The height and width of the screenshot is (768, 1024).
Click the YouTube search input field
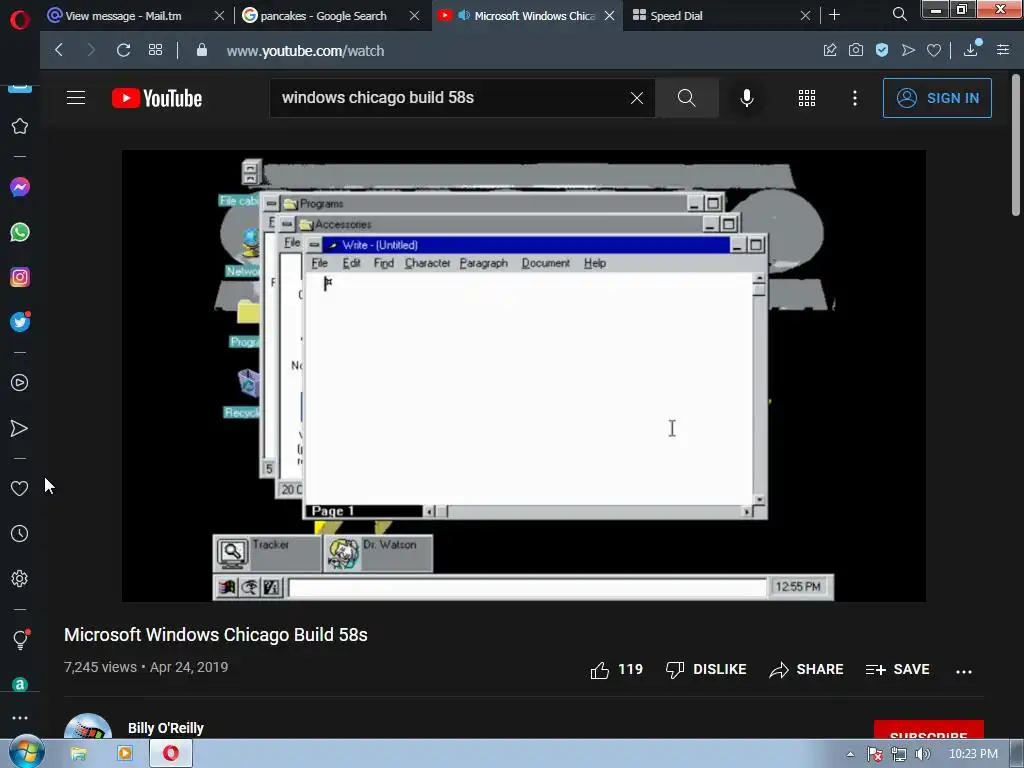point(451,98)
